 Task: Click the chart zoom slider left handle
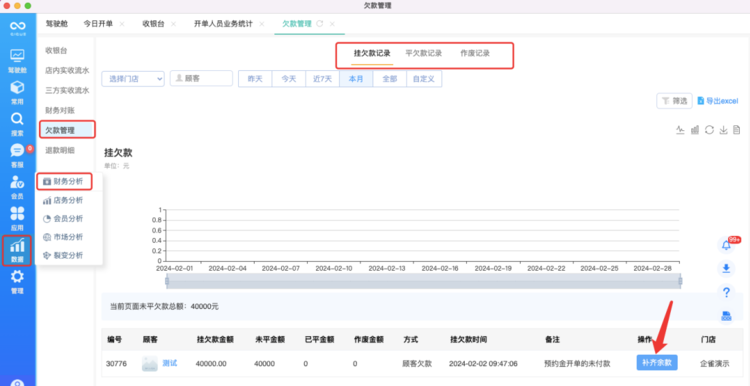pos(167,281)
